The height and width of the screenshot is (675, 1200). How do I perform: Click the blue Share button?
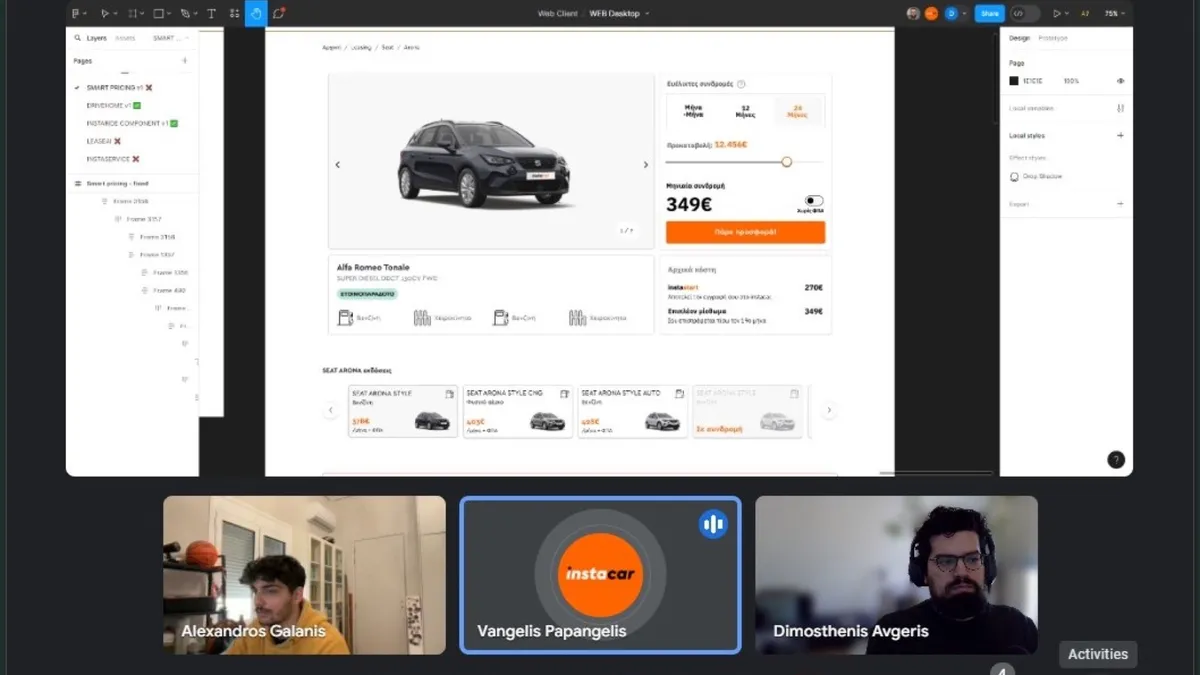tap(989, 13)
